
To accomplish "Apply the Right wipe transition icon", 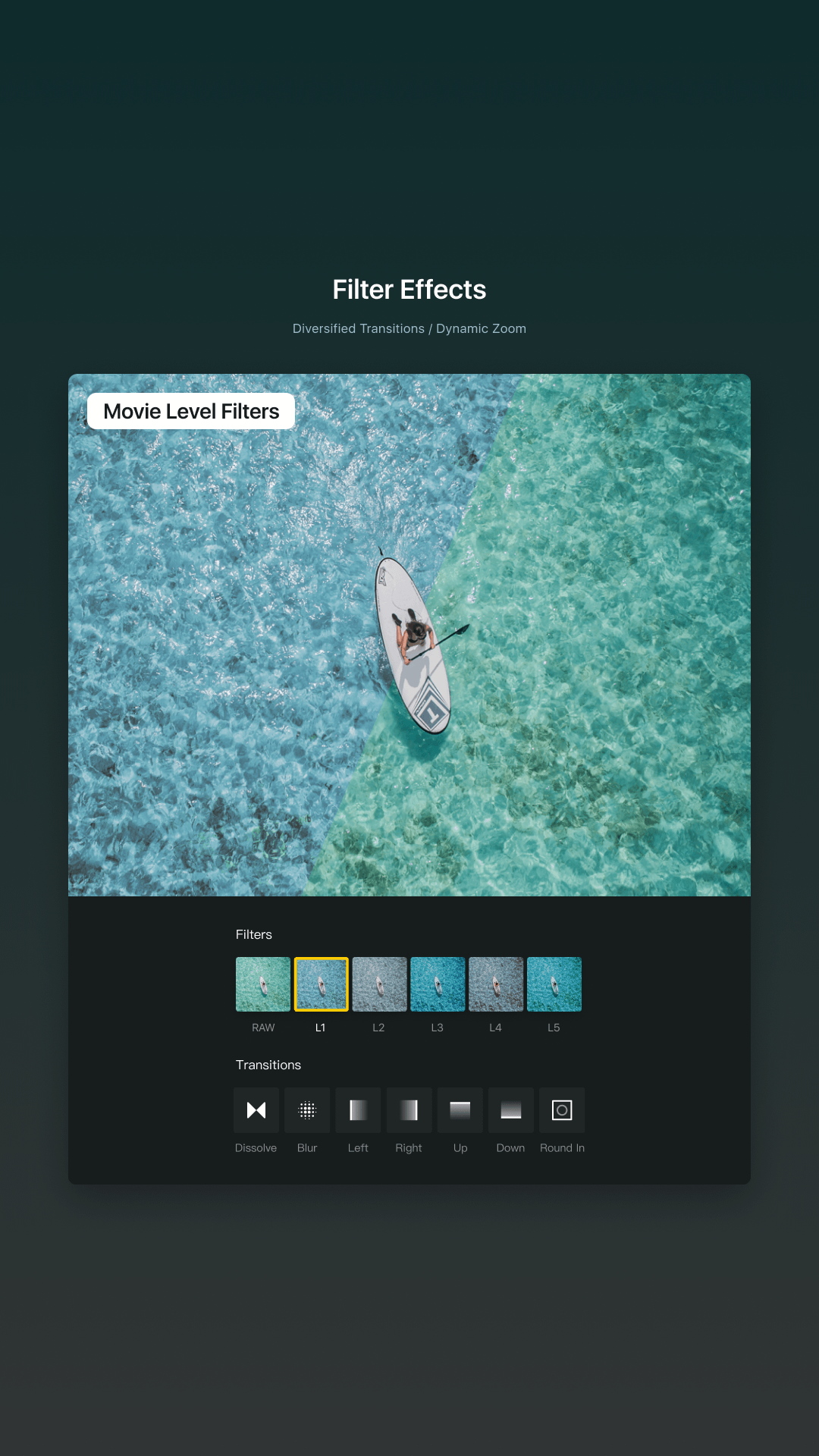I will tap(409, 1110).
